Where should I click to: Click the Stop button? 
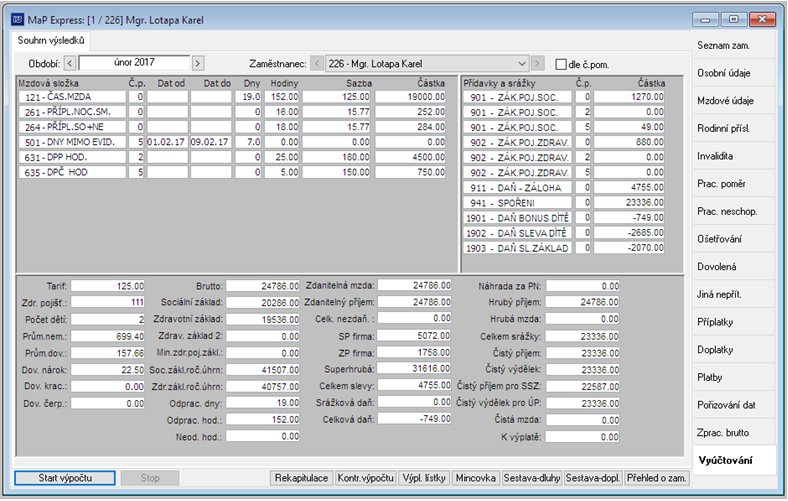coord(150,477)
